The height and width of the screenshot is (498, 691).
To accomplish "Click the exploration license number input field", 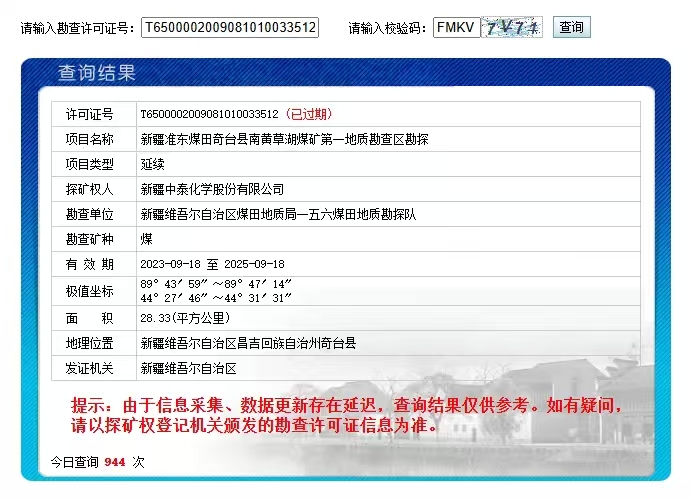I will pos(230,28).
